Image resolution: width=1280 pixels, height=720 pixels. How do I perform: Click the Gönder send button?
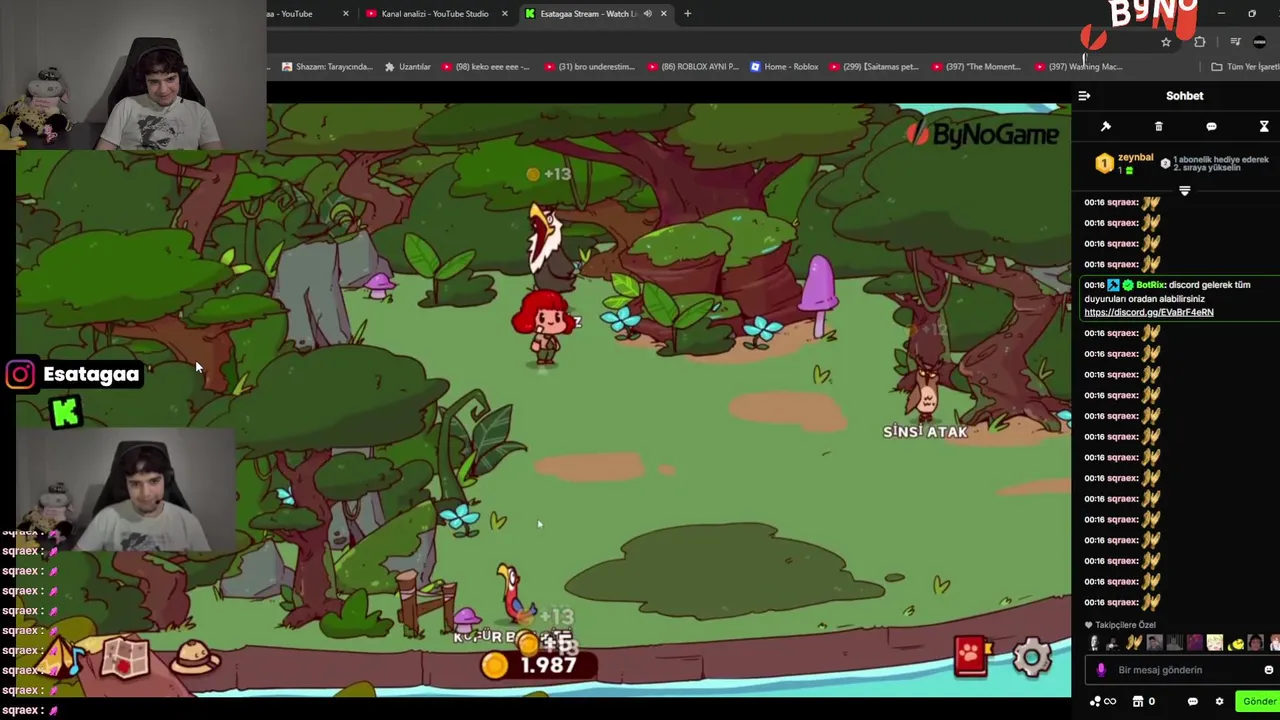[x=1259, y=702]
